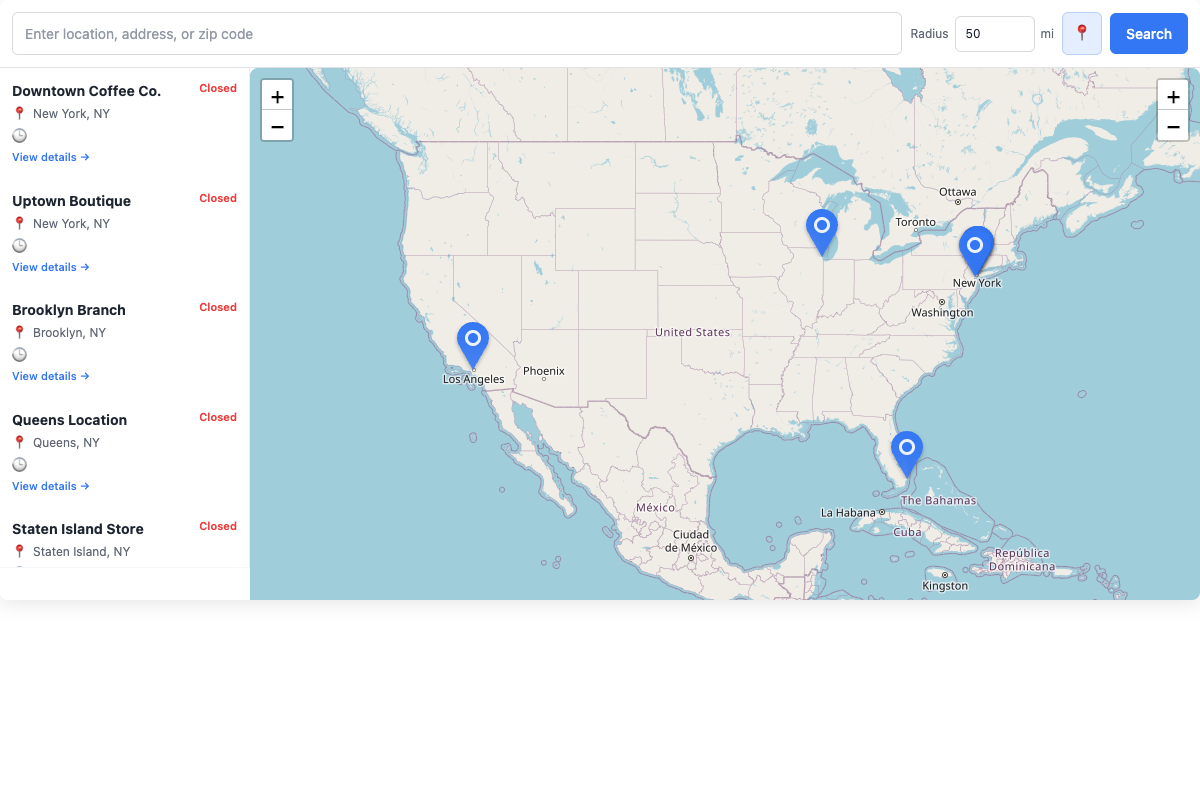Viewport: 1200px width, 800px height.
Task: Select the Downtown Coffee Co. store title
Action: pyautogui.click(x=86, y=91)
